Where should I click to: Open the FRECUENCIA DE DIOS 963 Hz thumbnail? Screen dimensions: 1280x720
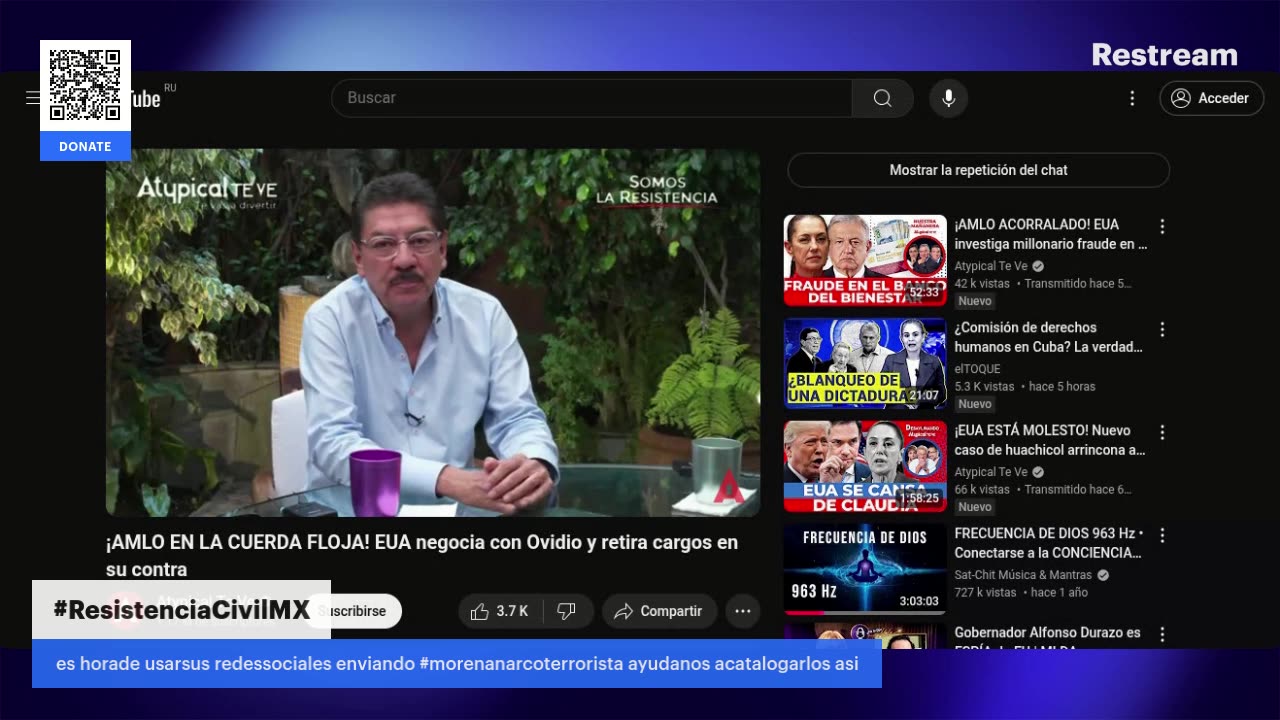click(865, 569)
